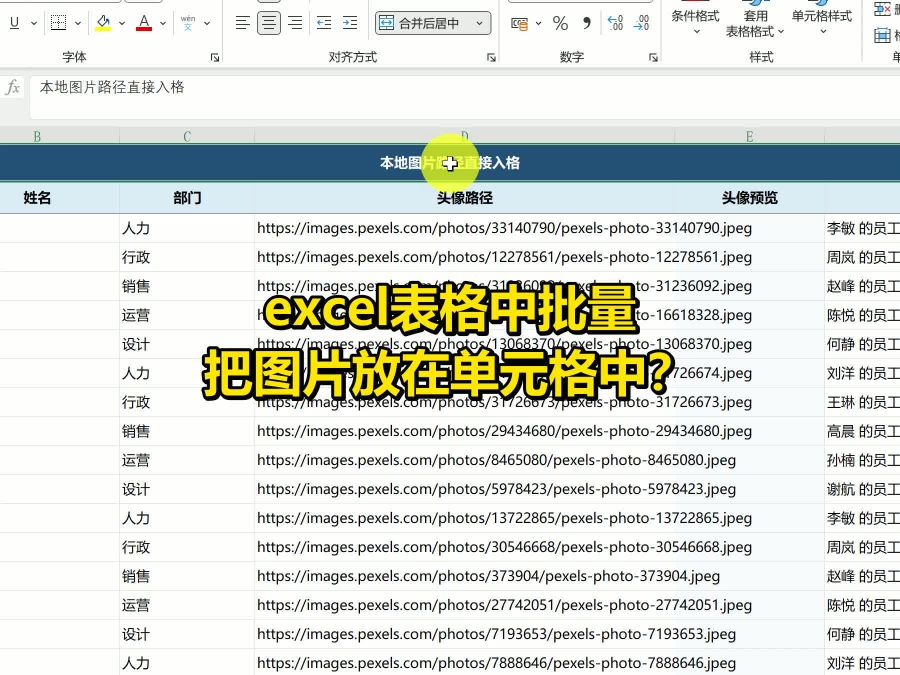Select 高晨 preview cell
This screenshot has width=900, height=675.
click(863, 431)
